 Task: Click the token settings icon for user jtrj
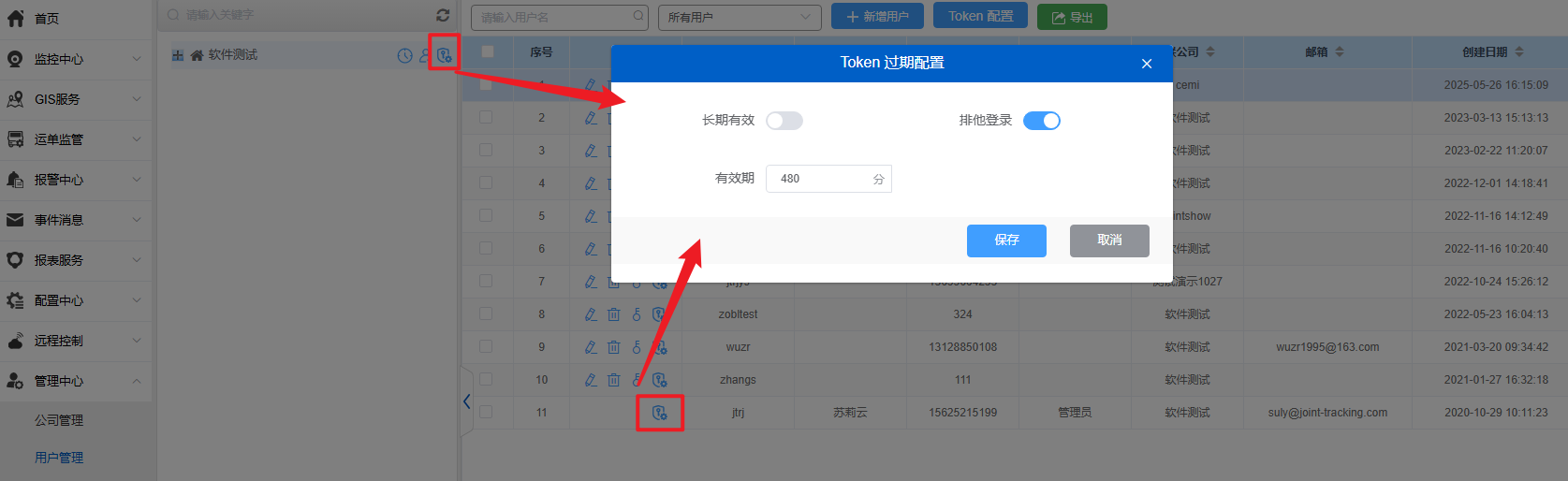point(660,413)
